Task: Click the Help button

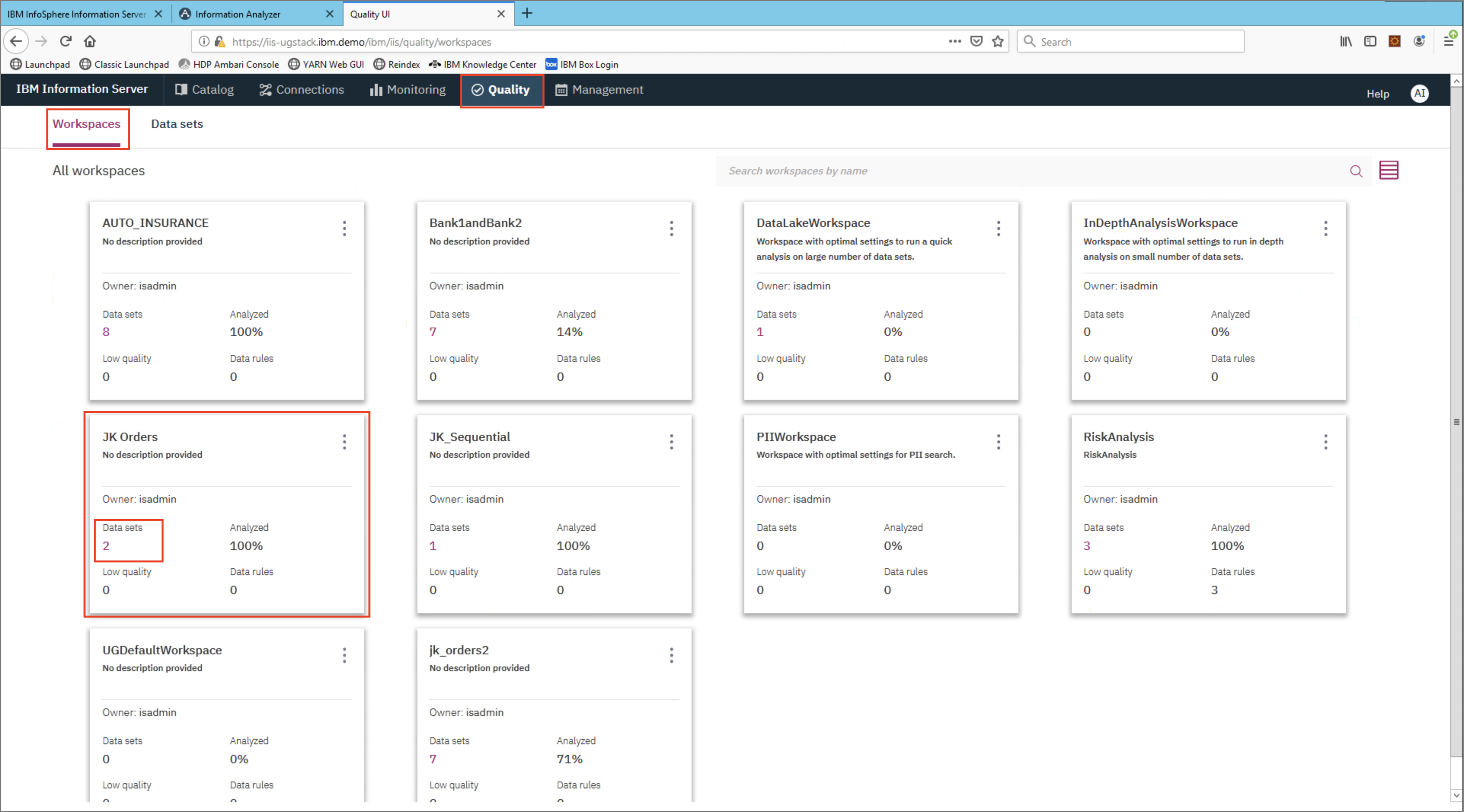Action: point(1378,92)
